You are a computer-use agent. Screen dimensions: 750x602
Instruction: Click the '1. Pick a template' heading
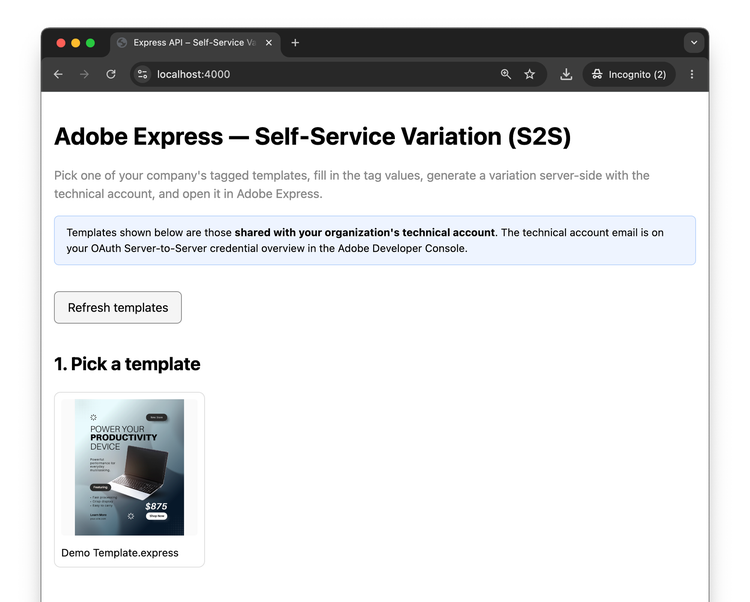(x=127, y=364)
